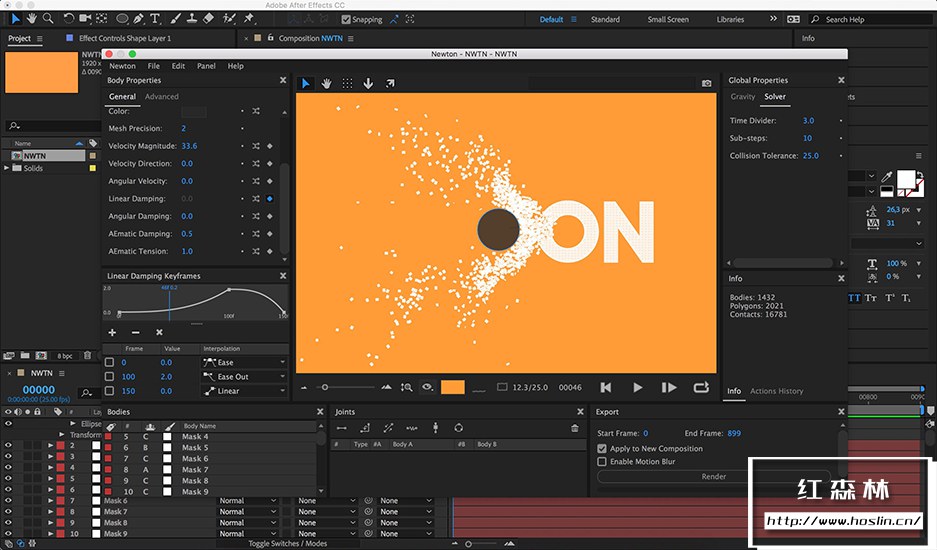Open Mask 6 Normal blend mode dropdown
The image size is (937, 550).
click(247, 501)
